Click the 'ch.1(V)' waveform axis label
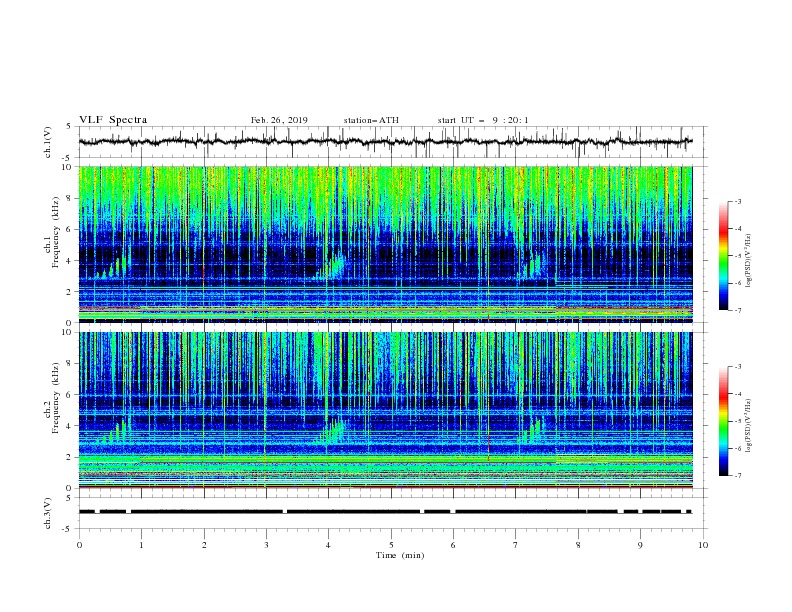Screen dimensions: 792x612 click(x=48, y=142)
